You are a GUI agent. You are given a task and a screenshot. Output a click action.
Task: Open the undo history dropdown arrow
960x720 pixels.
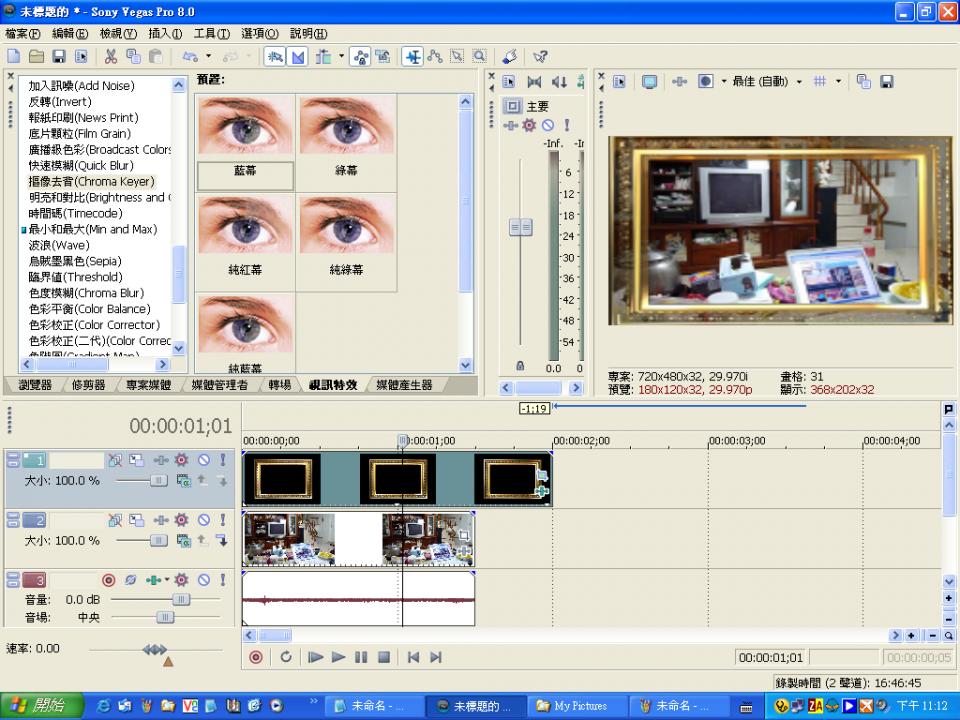[x=207, y=57]
